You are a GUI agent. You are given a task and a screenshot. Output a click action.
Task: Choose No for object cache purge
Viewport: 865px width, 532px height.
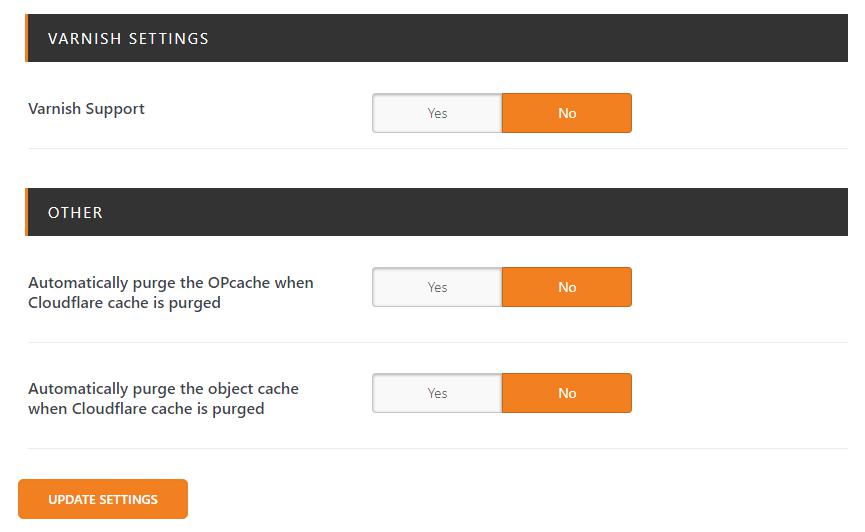point(566,393)
